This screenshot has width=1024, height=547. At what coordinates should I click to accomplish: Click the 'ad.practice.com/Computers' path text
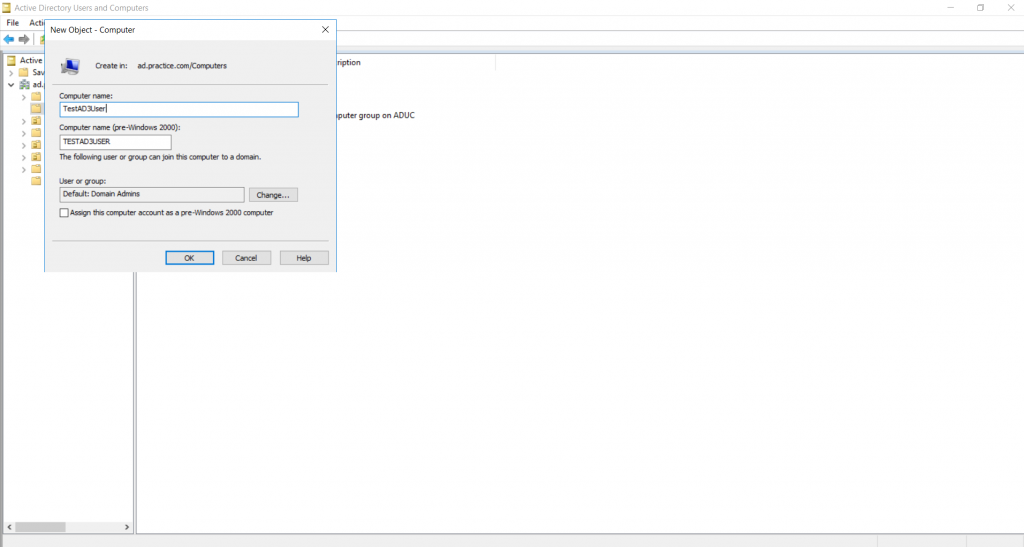pos(182,66)
